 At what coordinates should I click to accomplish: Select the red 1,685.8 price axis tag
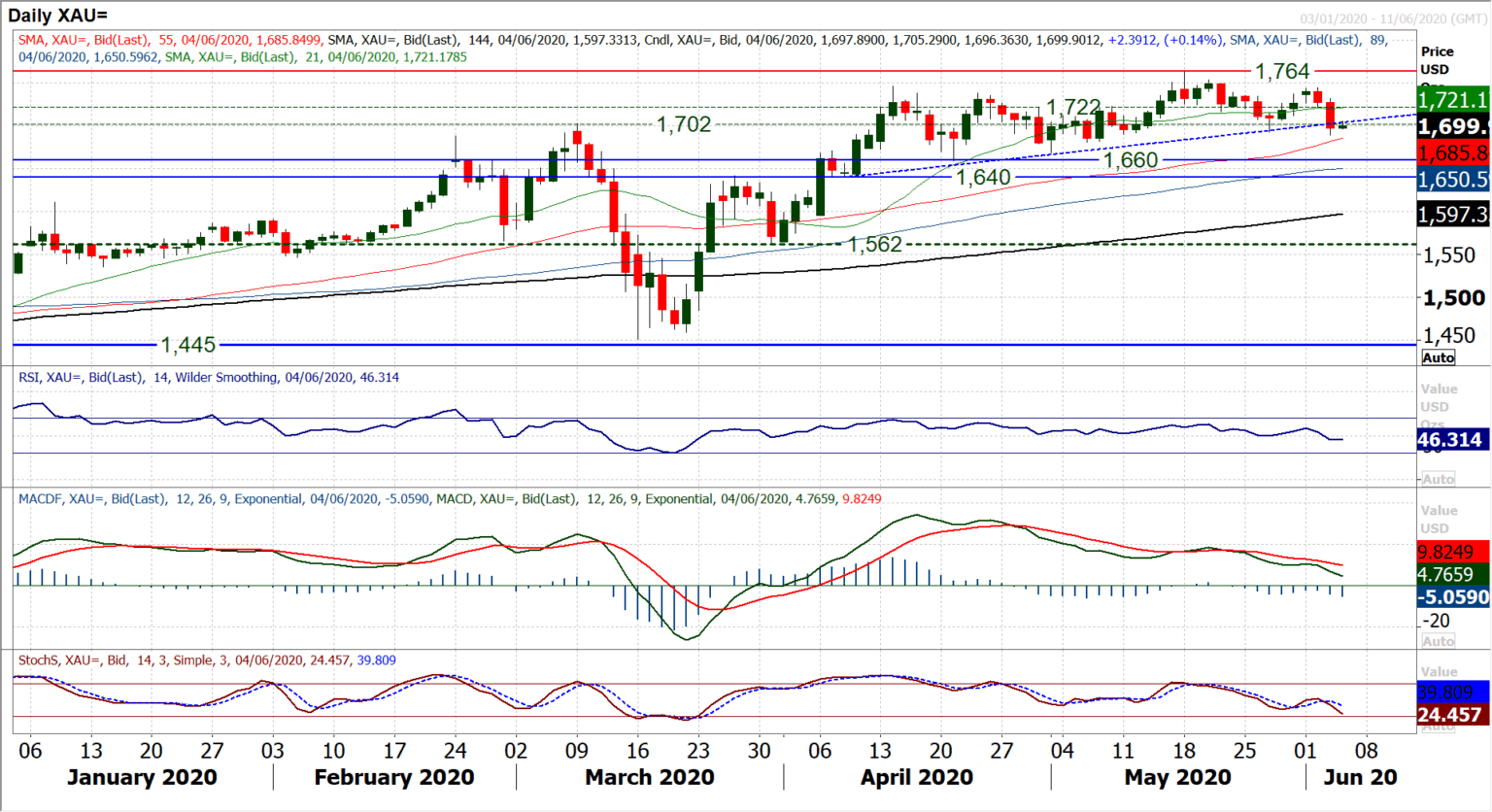(1453, 152)
